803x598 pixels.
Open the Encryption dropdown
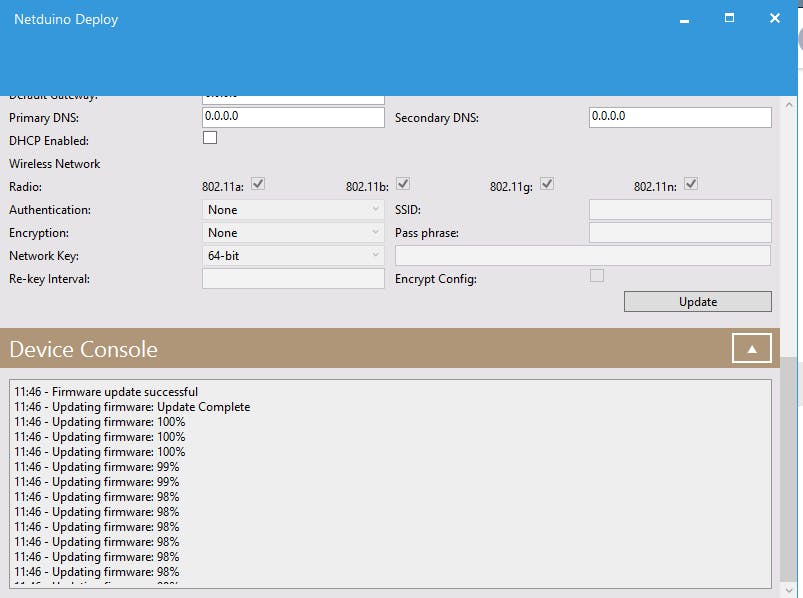[290, 232]
